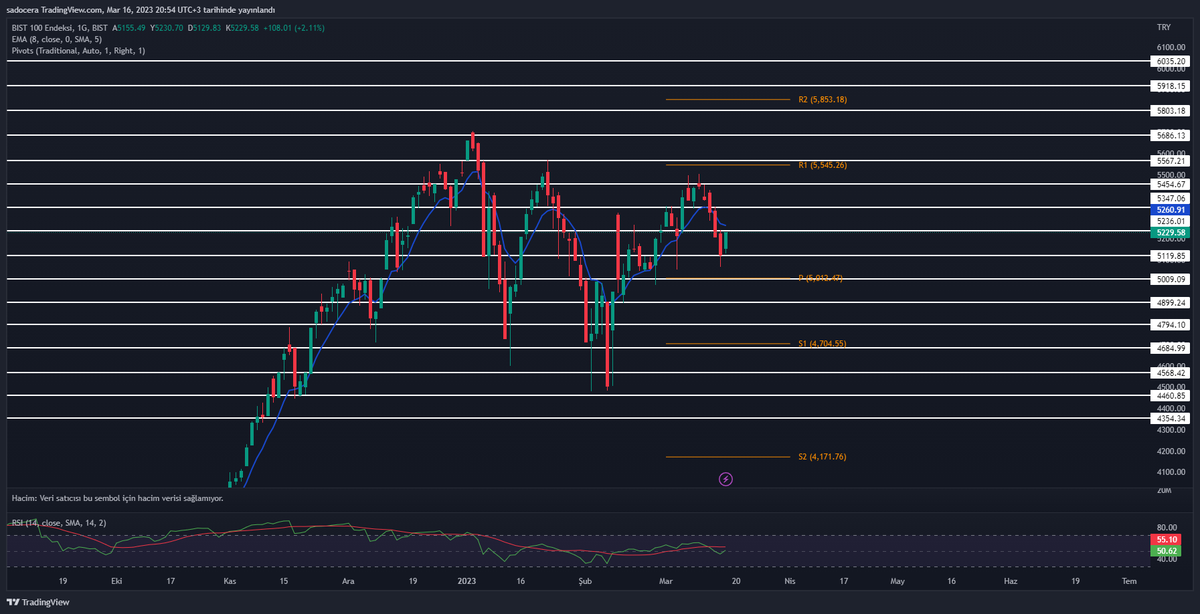The width and height of the screenshot is (1200, 614).
Task: Click the 4684.99 price level label
Action: coord(1169,348)
